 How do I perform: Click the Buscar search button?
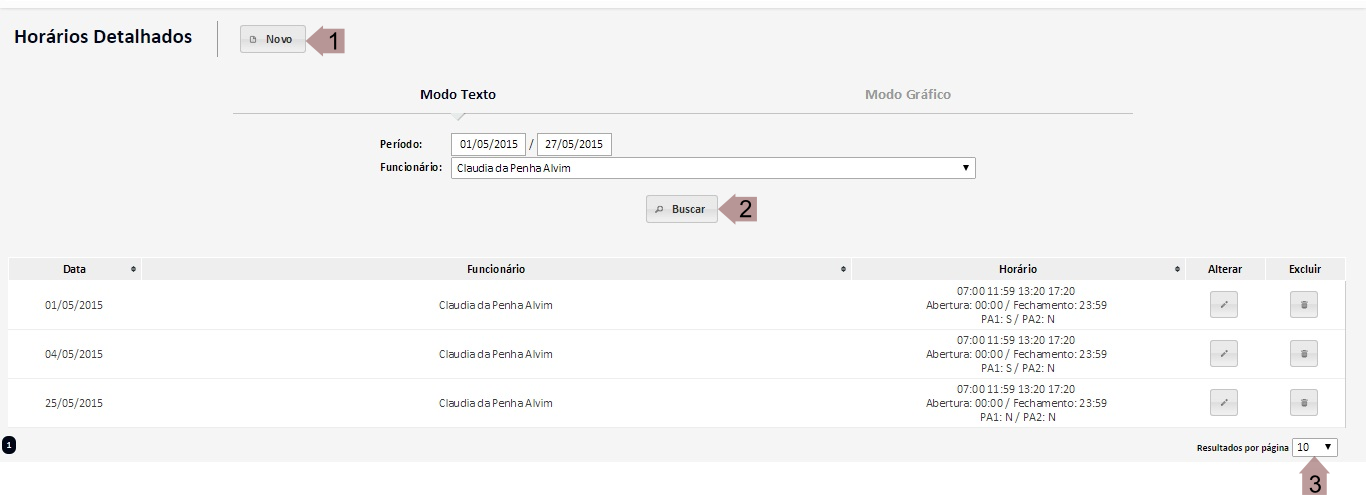pyautogui.click(x=681, y=209)
